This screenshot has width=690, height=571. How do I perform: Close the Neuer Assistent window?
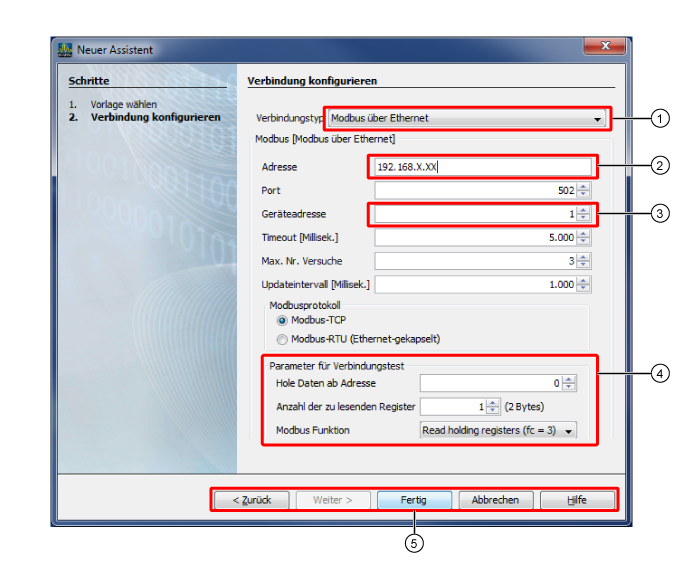[606, 46]
